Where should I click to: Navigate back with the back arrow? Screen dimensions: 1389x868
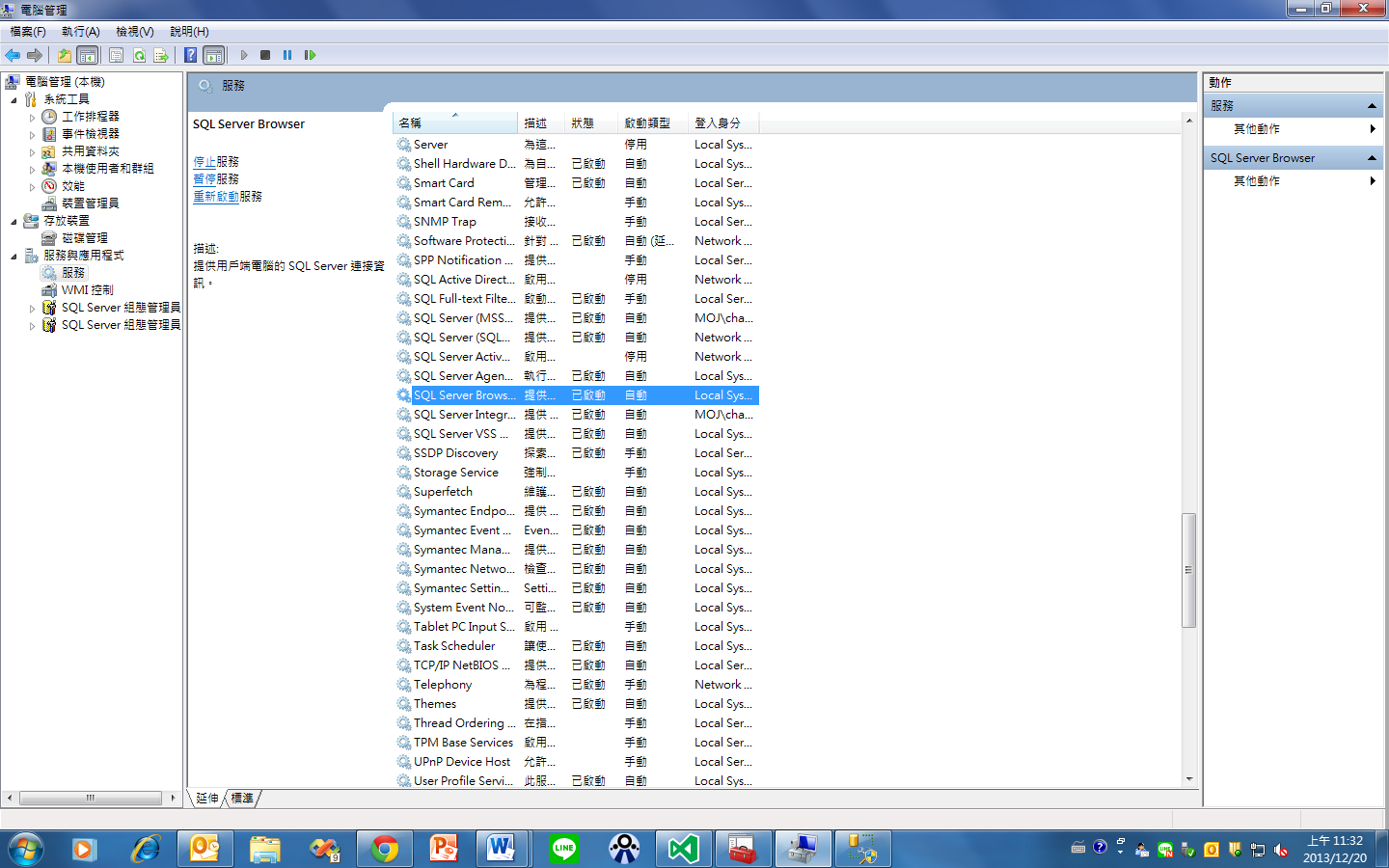click(13, 55)
